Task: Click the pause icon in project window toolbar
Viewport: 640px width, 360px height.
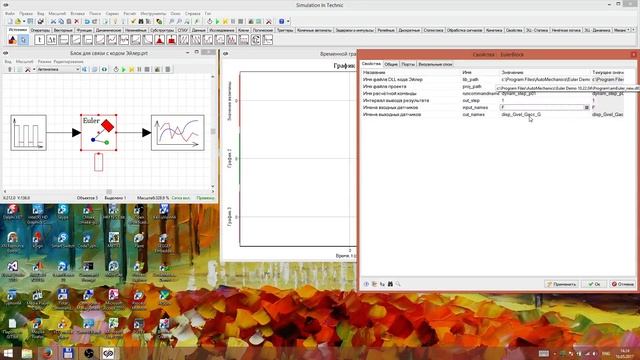Action: (139, 69)
